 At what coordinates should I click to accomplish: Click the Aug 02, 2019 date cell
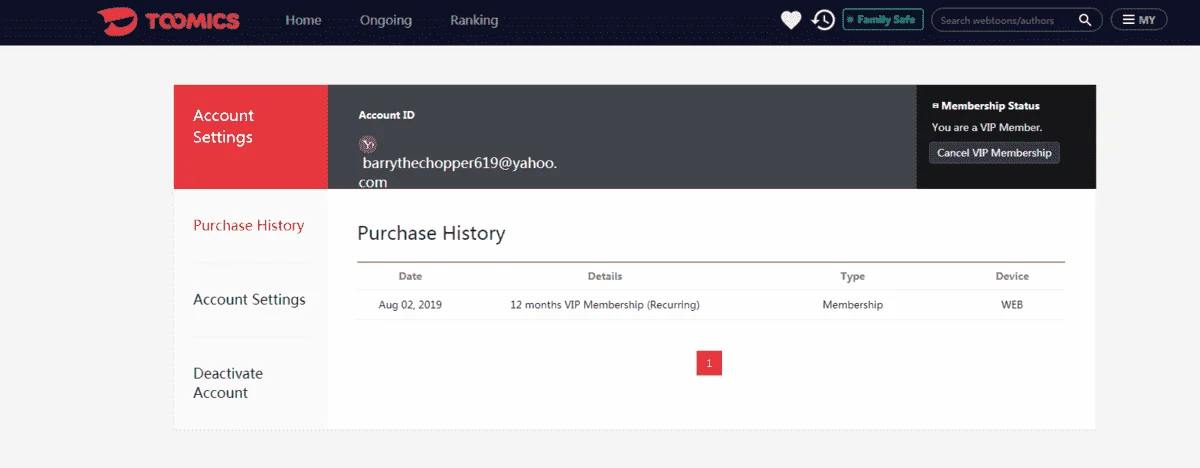pos(410,305)
